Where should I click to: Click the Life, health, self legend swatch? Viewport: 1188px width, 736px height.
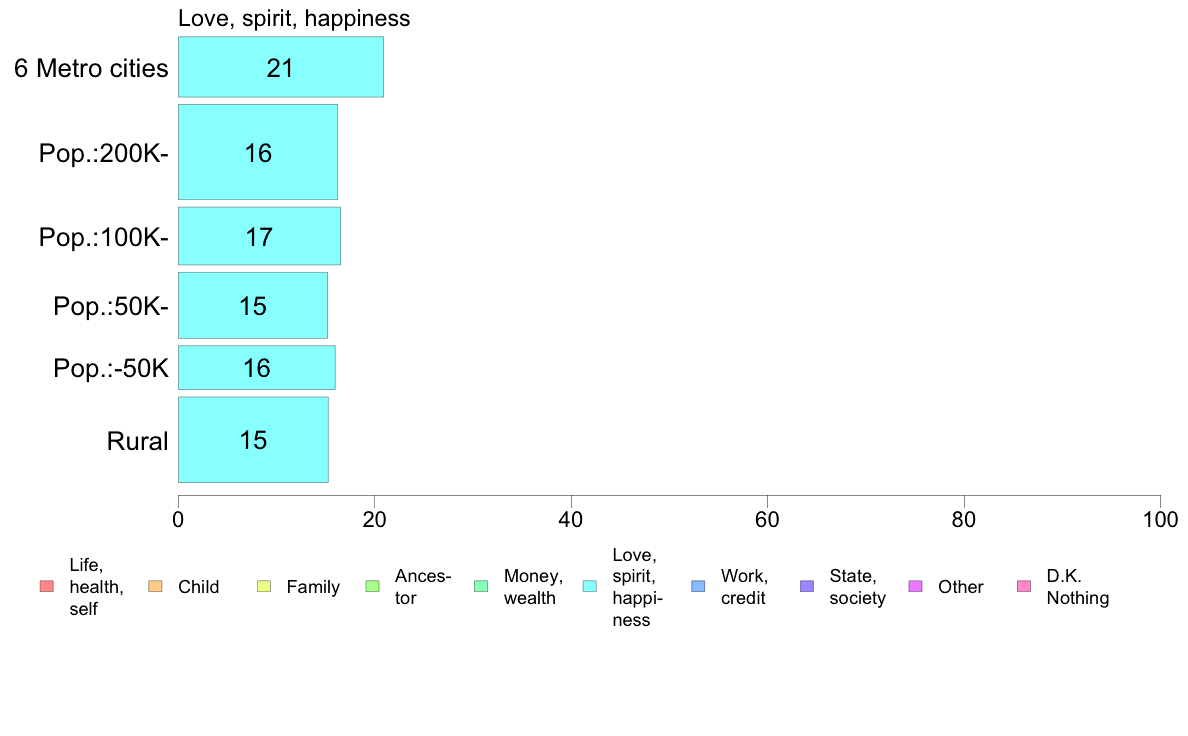tap(47, 587)
